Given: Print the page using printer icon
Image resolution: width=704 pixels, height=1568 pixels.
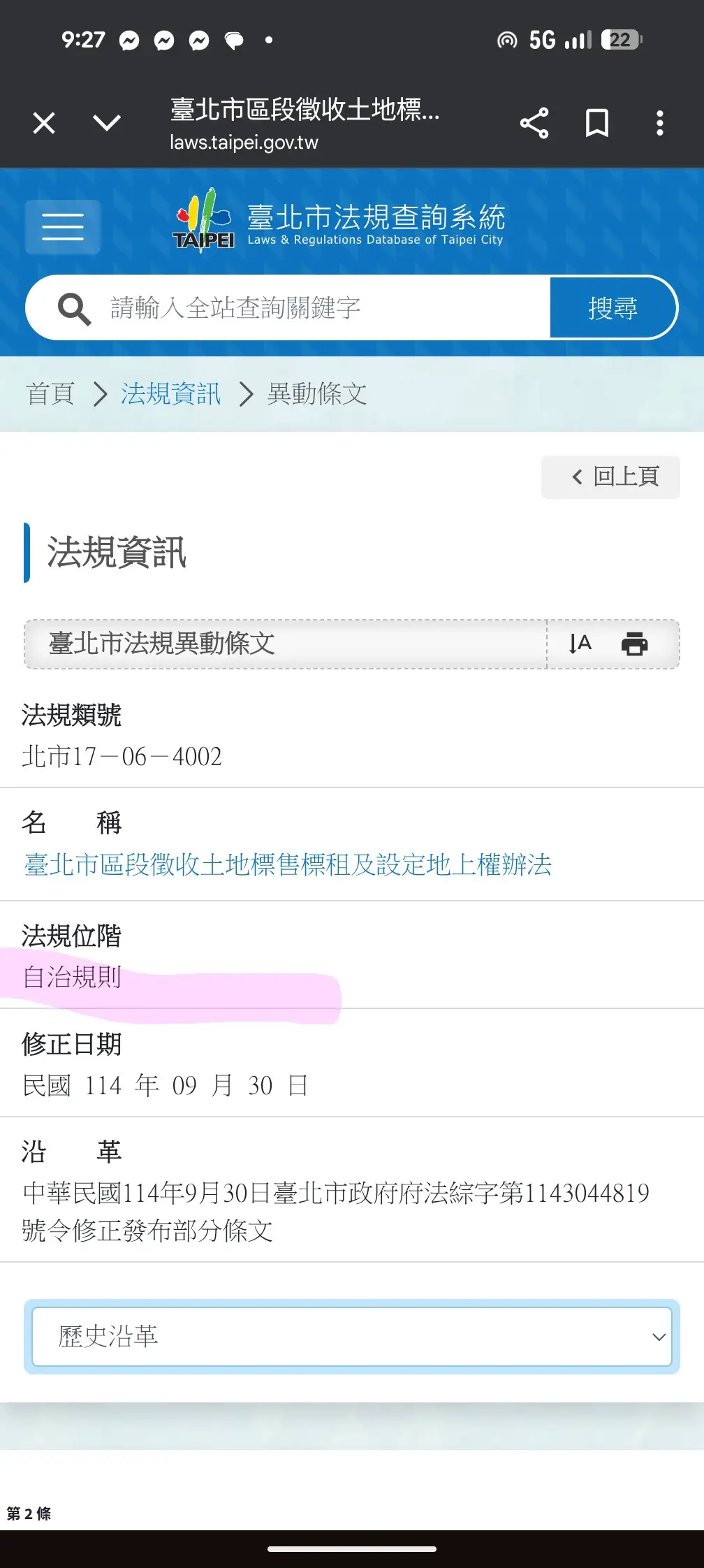Looking at the screenshot, I should tap(634, 644).
